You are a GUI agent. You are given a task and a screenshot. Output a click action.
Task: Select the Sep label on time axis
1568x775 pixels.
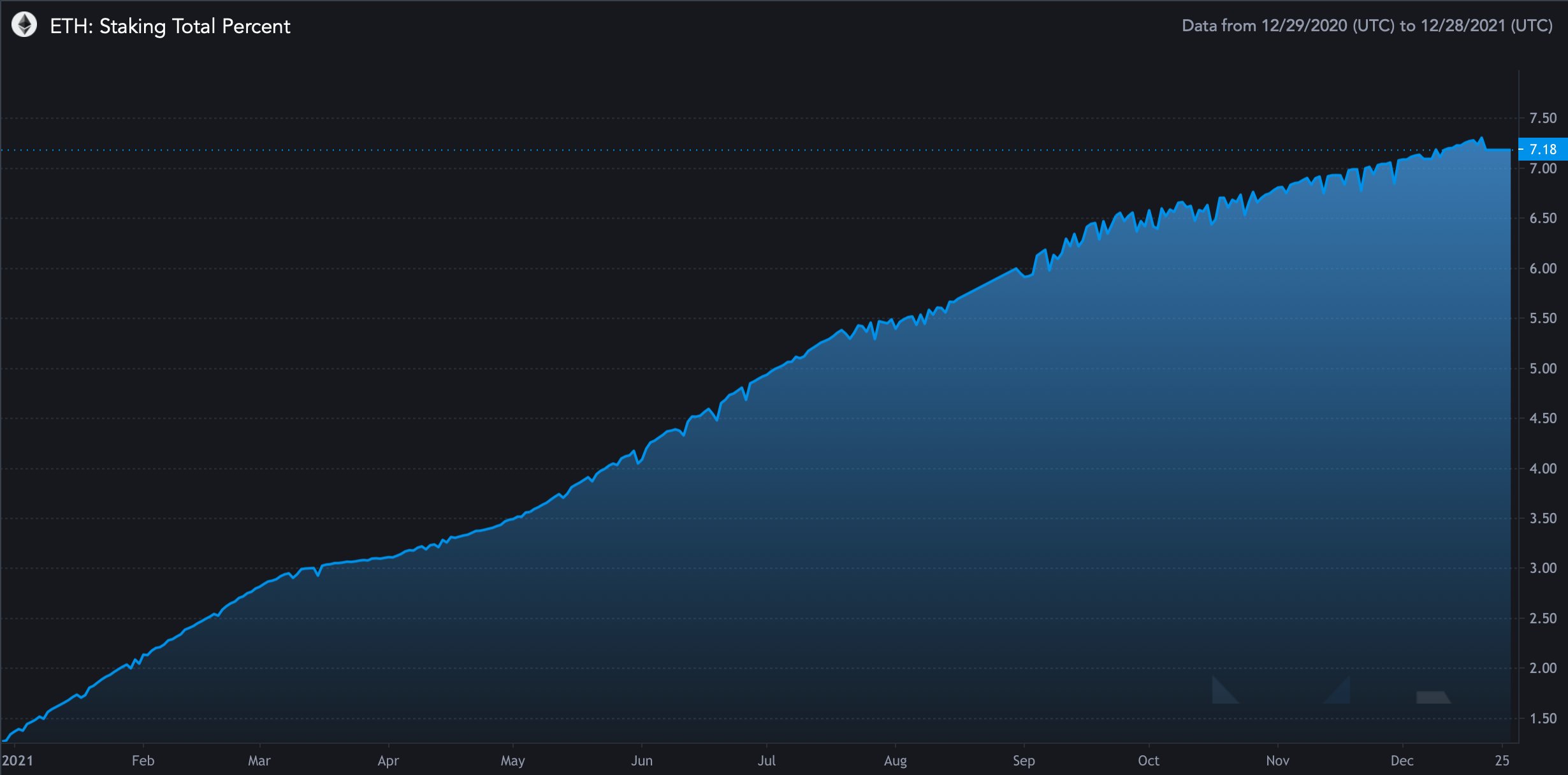(x=1024, y=760)
